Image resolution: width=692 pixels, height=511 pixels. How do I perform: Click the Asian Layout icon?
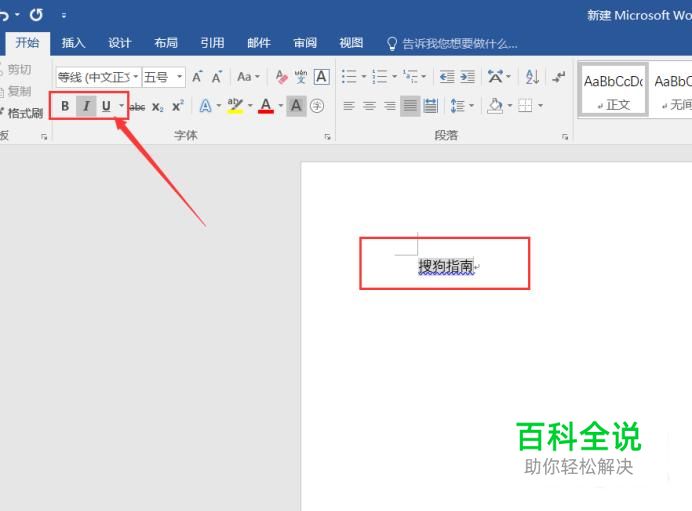[x=495, y=77]
